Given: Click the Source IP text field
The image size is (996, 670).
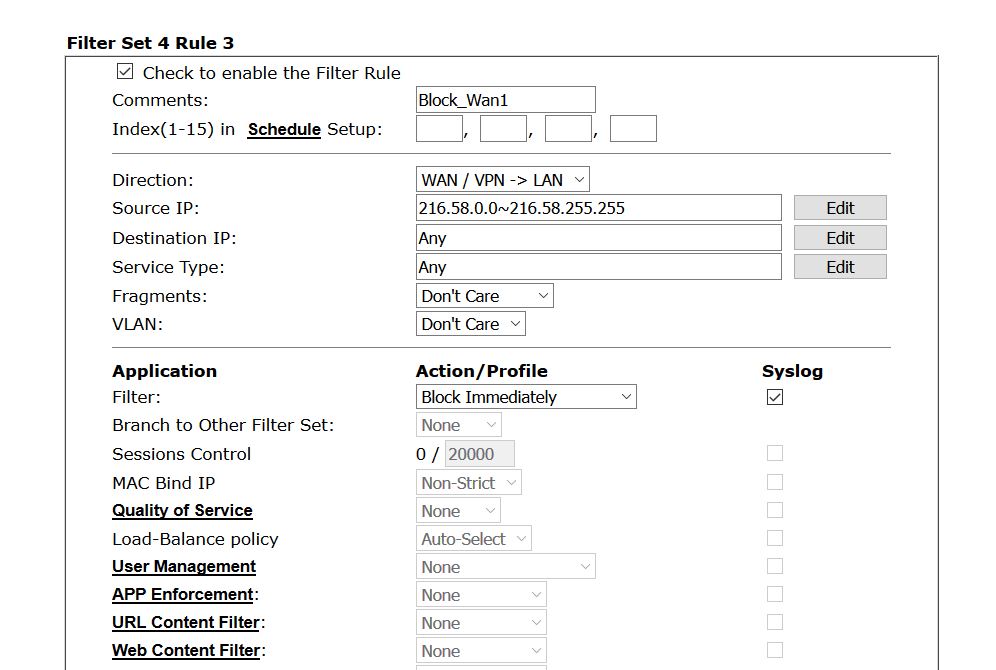Looking at the screenshot, I should click(598, 208).
